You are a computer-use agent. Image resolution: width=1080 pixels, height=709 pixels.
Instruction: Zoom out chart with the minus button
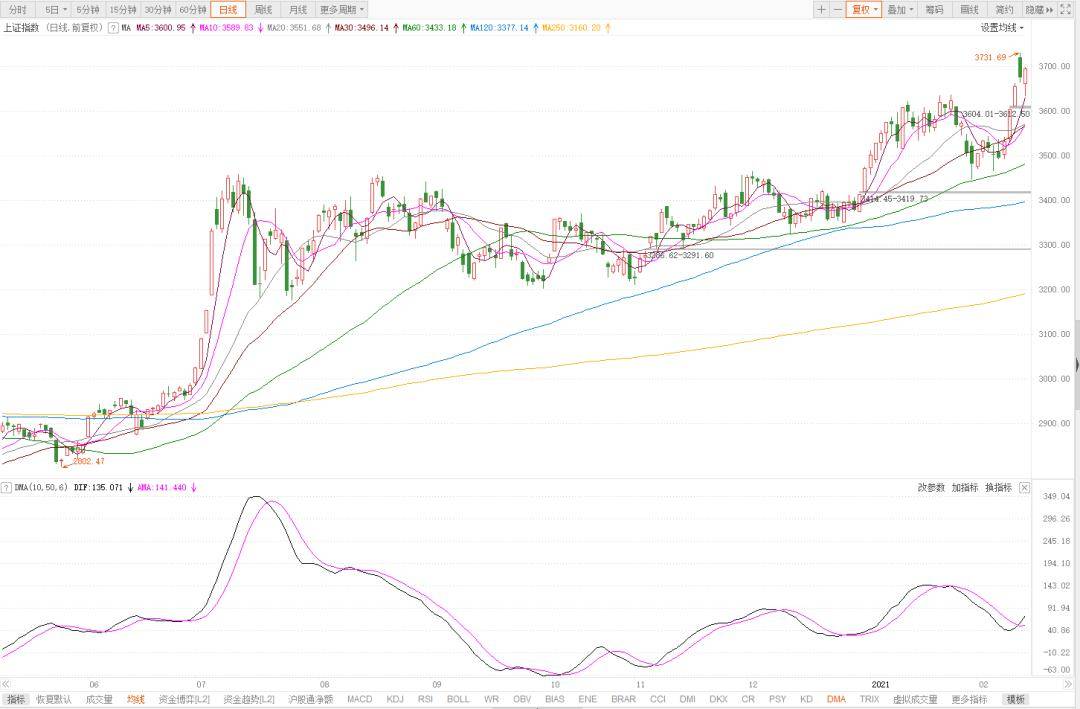[838, 10]
